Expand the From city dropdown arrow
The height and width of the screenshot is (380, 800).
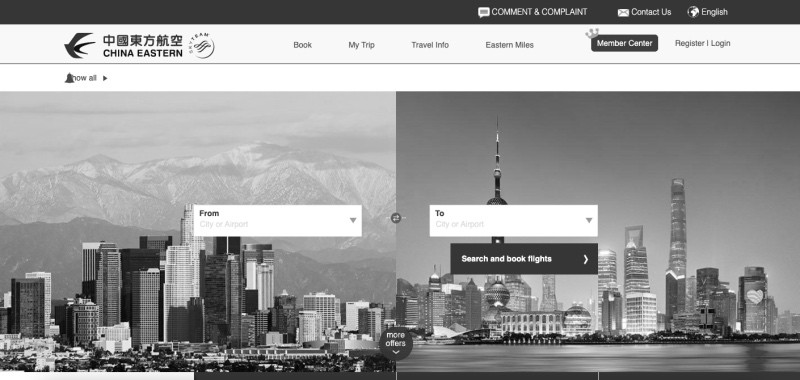353,220
